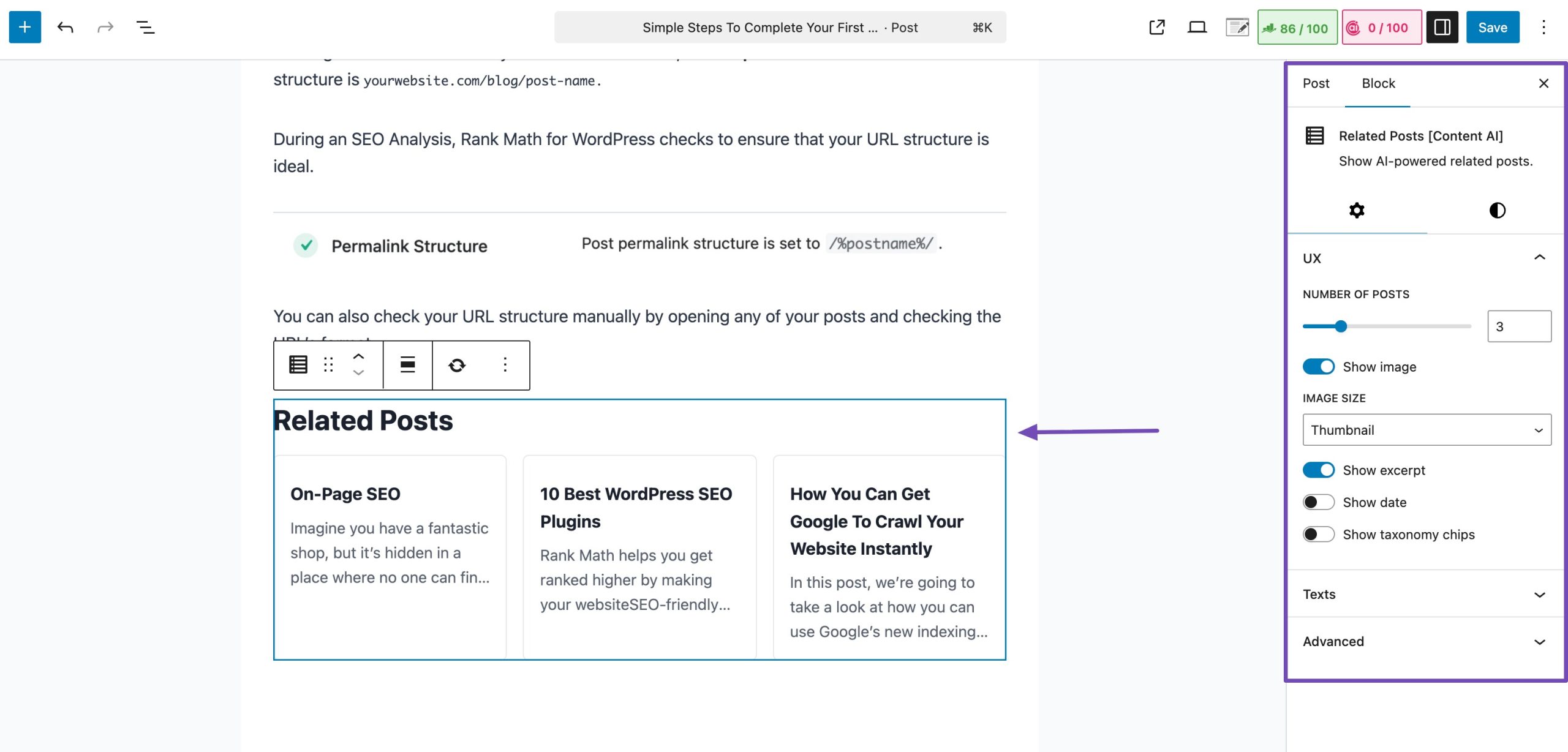Screen dimensions: 1568x752
Task: Open Rank Math SEO score 86/100
Action: [1297, 28]
